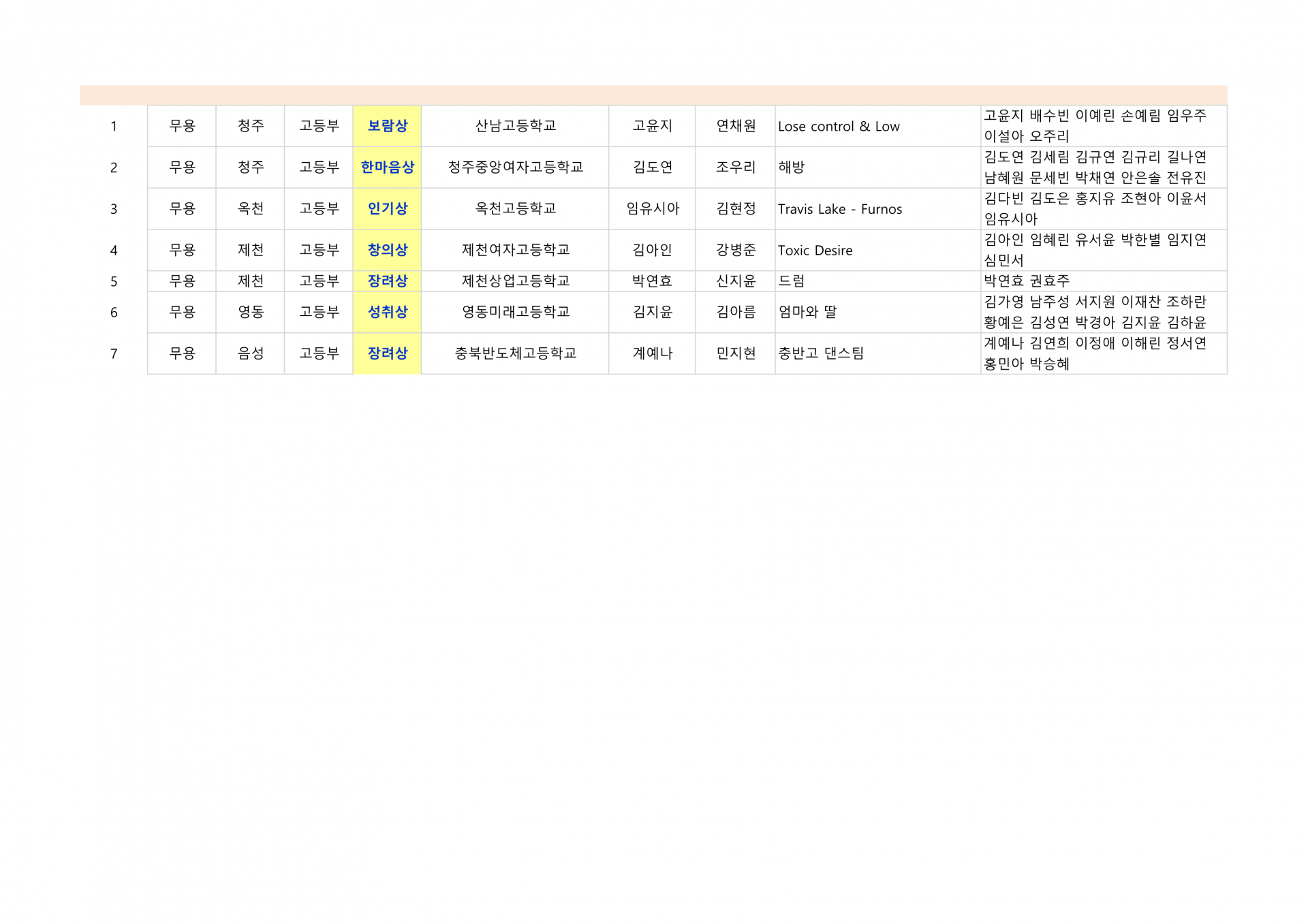Click school name 청주중앙여자고등학교
Image resolution: width=1308 pixels, height=924 pixels.
[515, 168]
